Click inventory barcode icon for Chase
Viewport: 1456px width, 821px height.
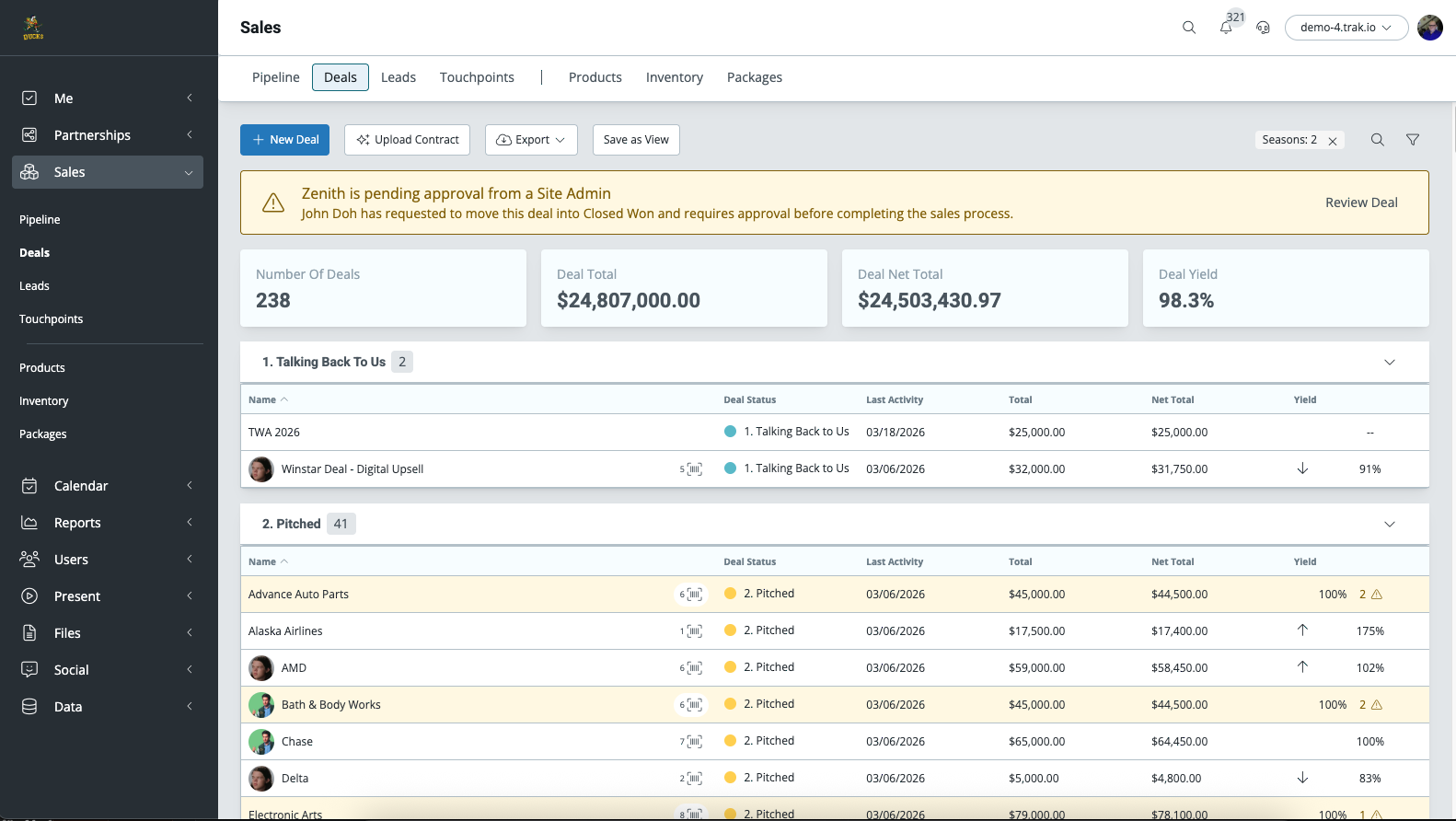[695, 742]
